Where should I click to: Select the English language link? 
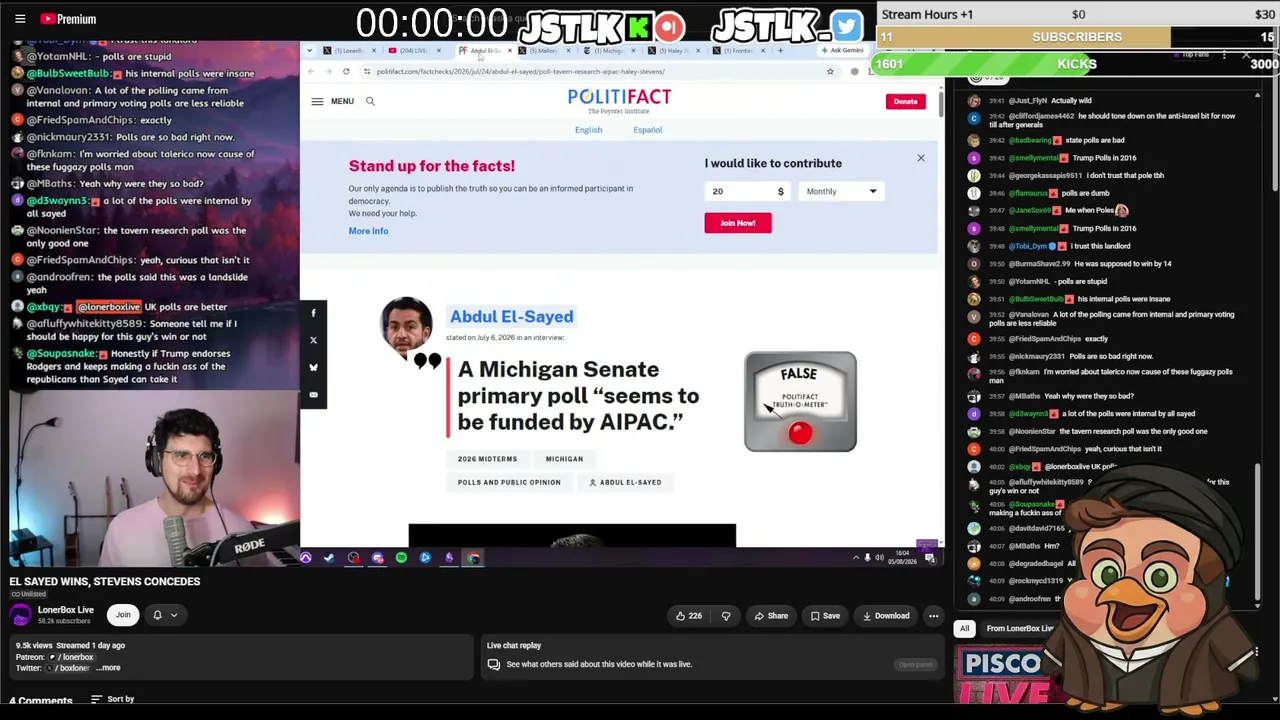(x=588, y=130)
